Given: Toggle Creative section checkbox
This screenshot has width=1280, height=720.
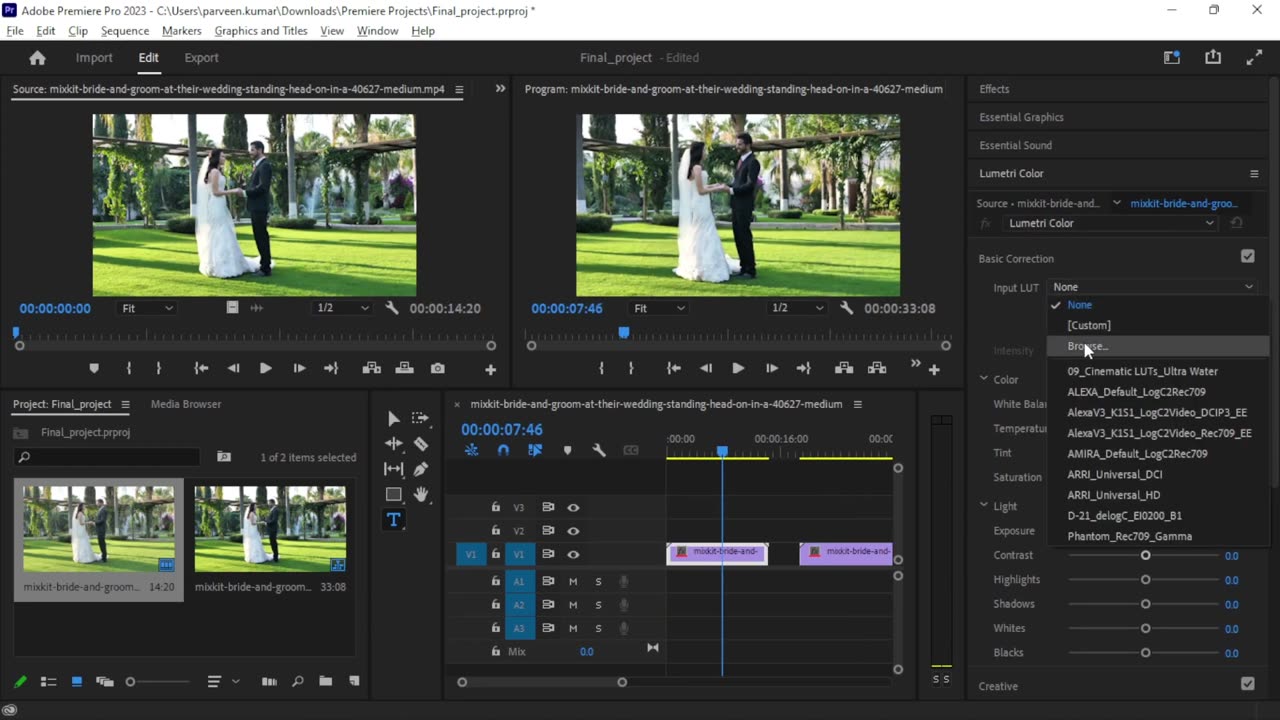Looking at the screenshot, I should point(1247,685).
